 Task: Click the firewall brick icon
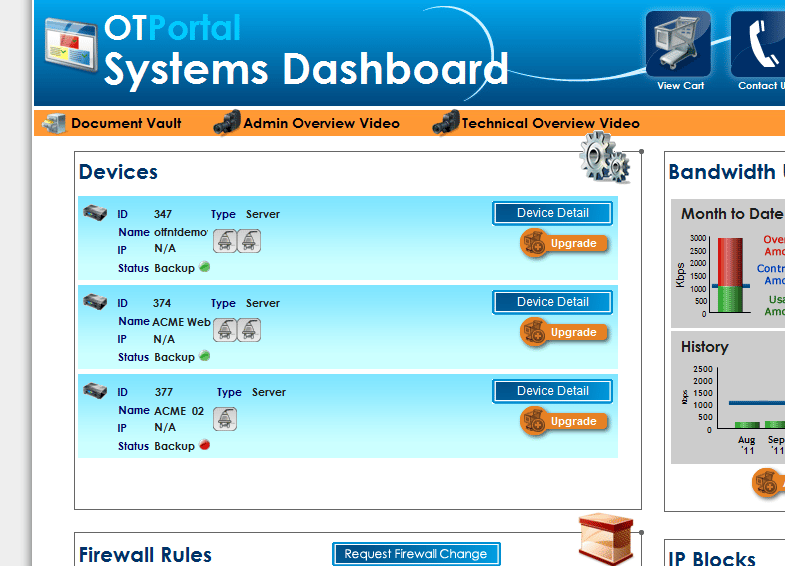click(606, 539)
